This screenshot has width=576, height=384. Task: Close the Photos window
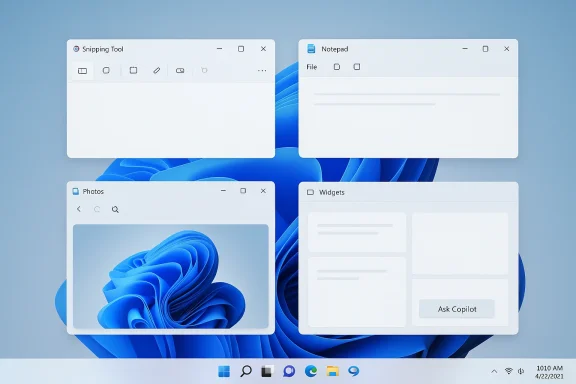tap(263, 191)
